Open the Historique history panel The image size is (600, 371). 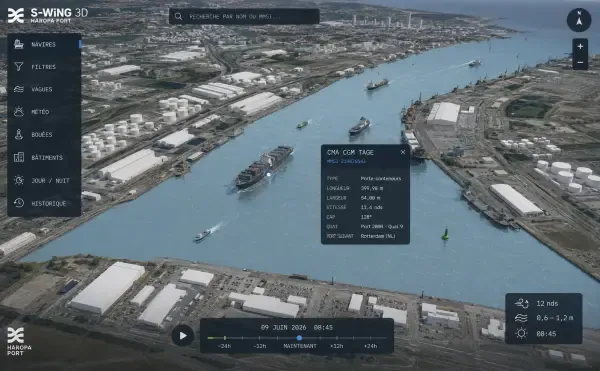pyautogui.click(x=44, y=203)
